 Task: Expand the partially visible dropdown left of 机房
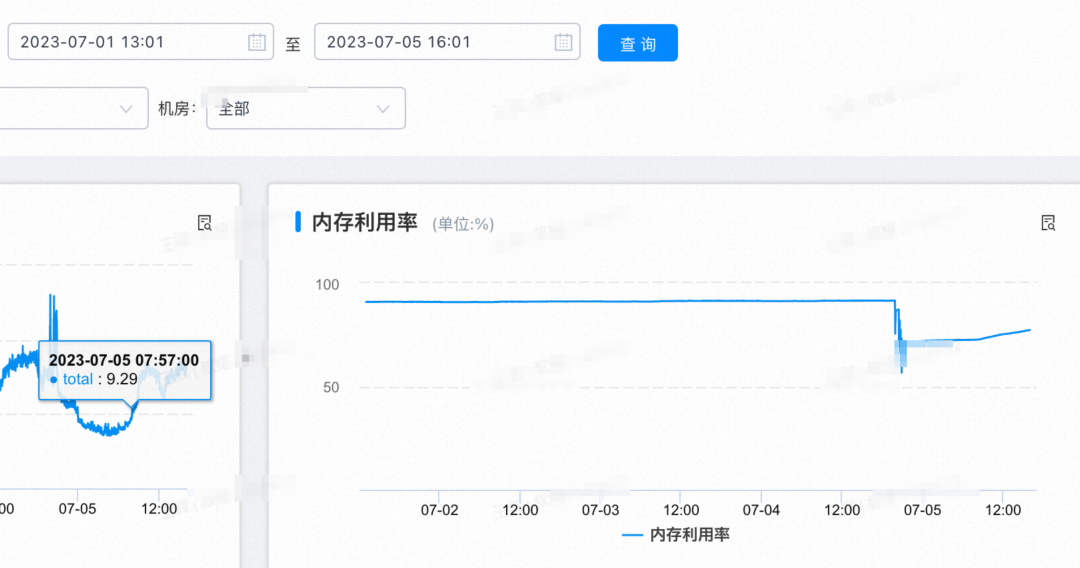[x=70, y=109]
